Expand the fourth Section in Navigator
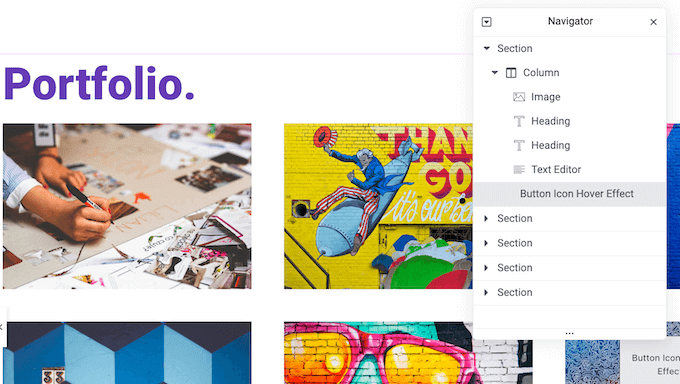Viewport: 680px width, 384px height. tap(486, 268)
